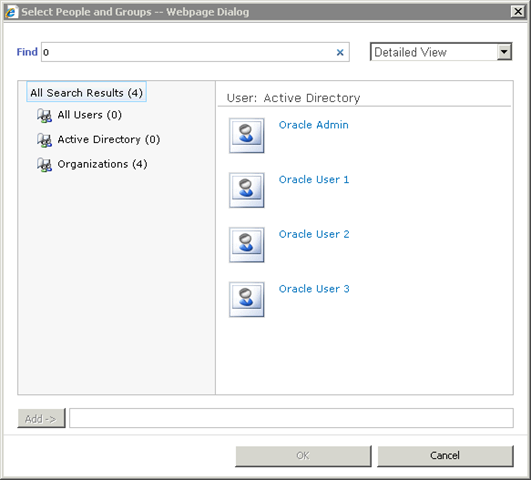
Task: Open the Oracle User 3 link
Action: tap(314, 289)
